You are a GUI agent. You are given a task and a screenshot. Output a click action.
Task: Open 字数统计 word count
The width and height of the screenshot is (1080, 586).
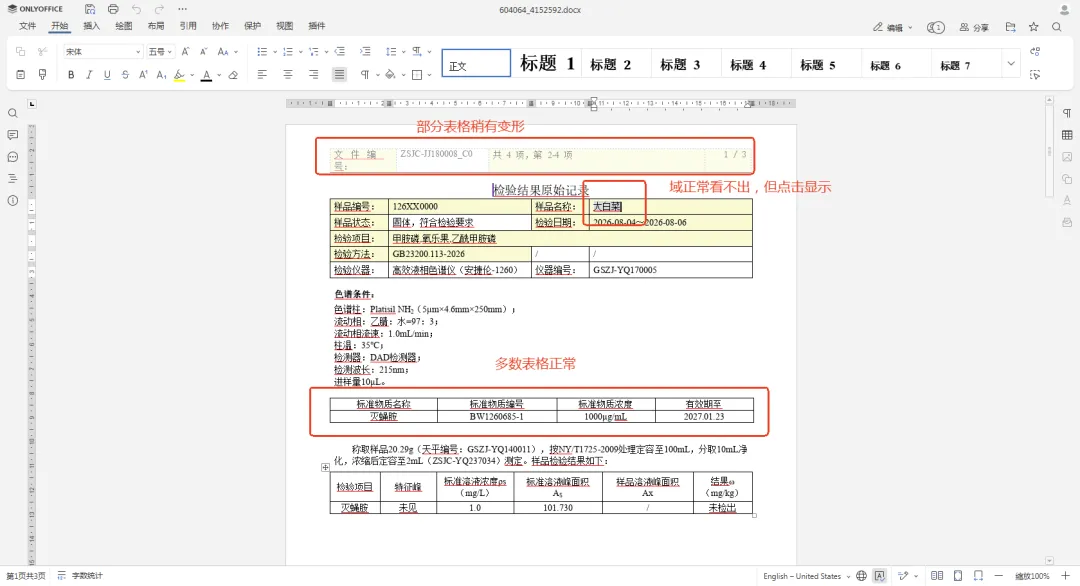point(80,576)
